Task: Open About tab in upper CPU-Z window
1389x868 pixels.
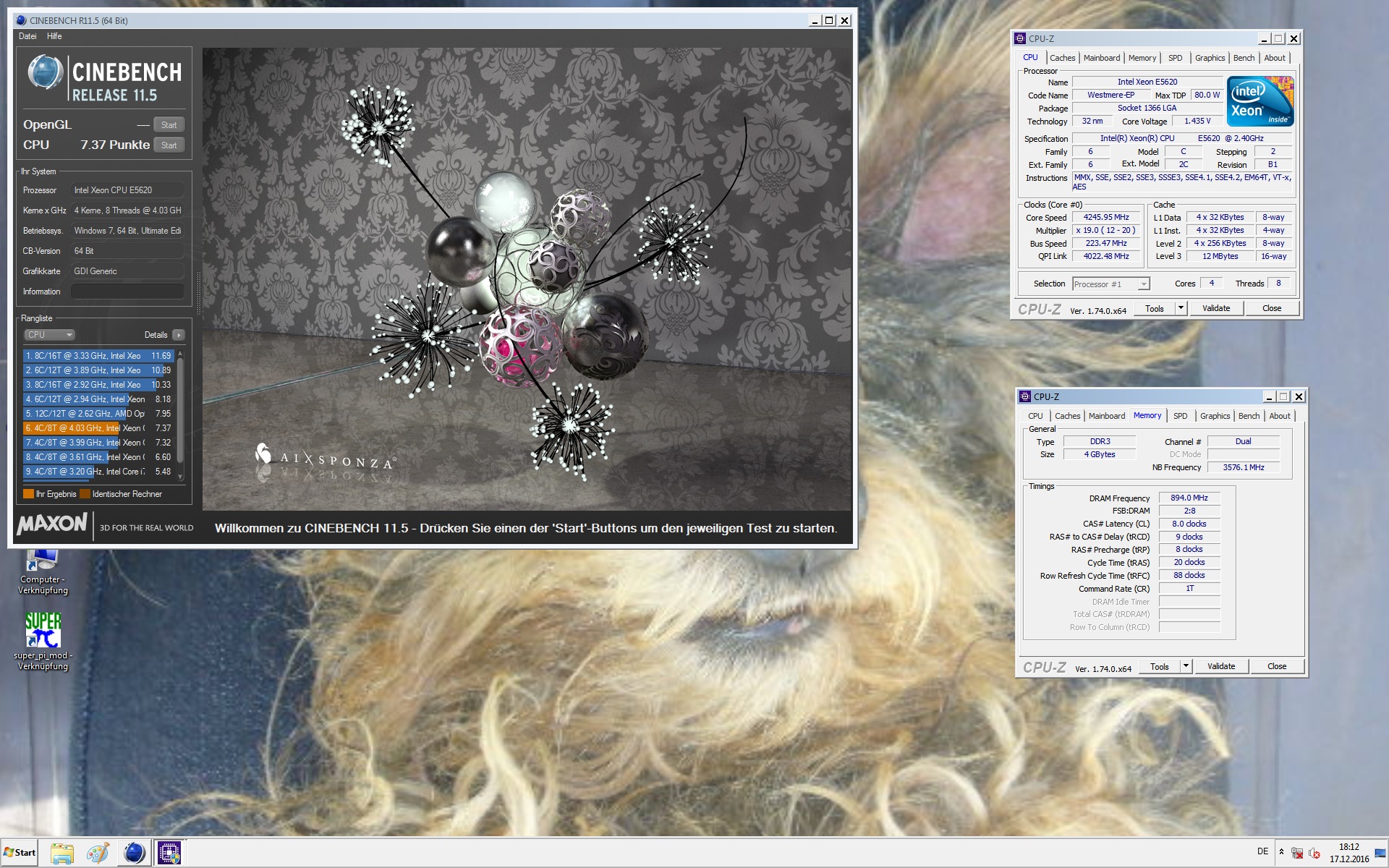Action: [1275, 58]
